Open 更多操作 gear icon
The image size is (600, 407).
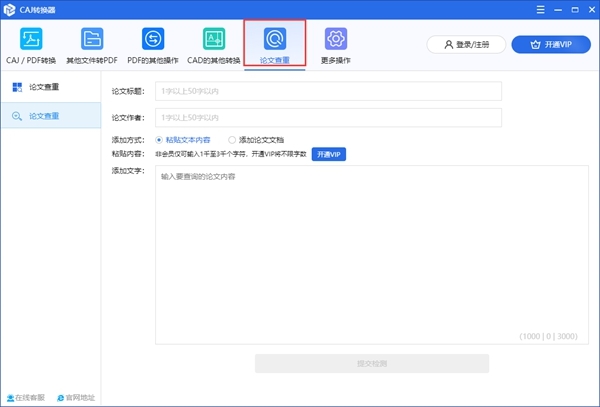click(335, 39)
